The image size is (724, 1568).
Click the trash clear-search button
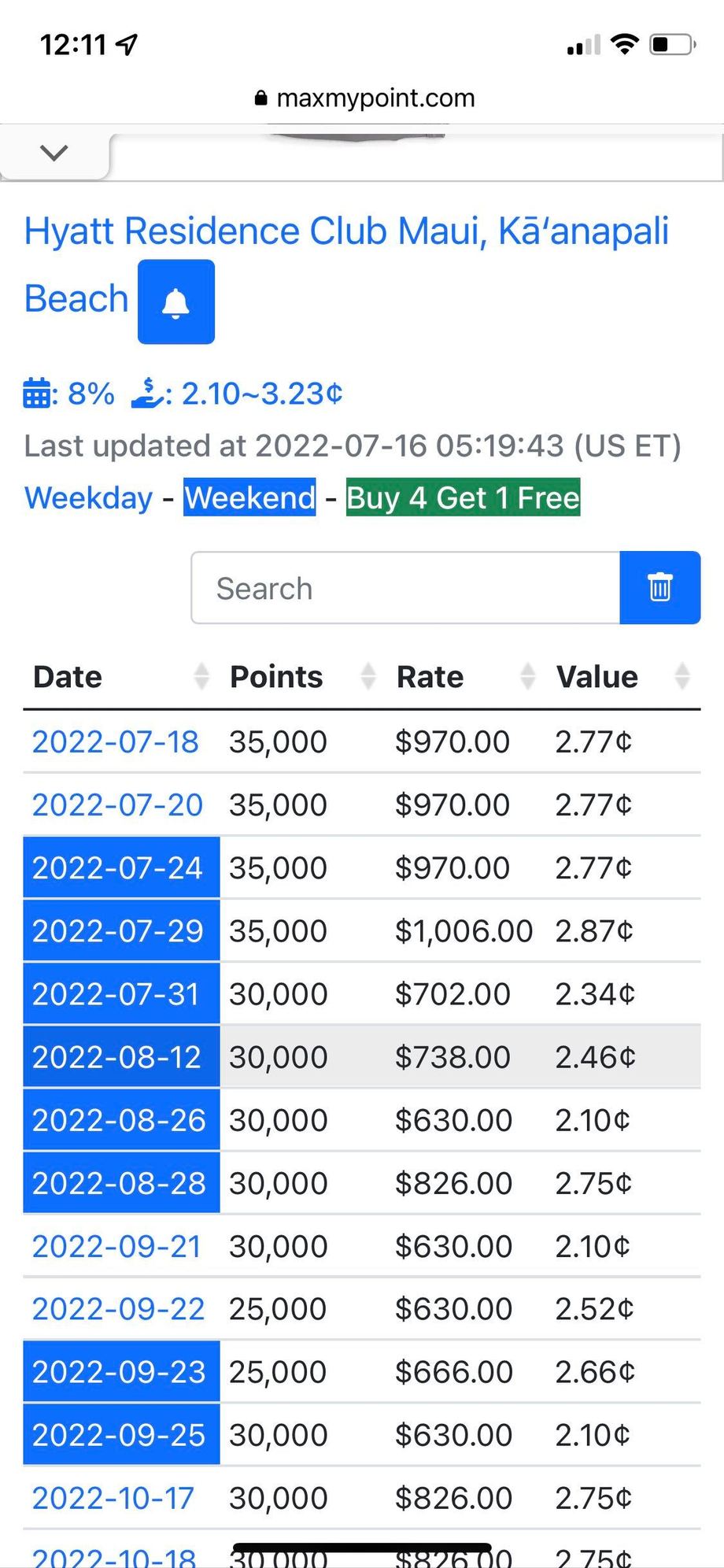(x=659, y=587)
